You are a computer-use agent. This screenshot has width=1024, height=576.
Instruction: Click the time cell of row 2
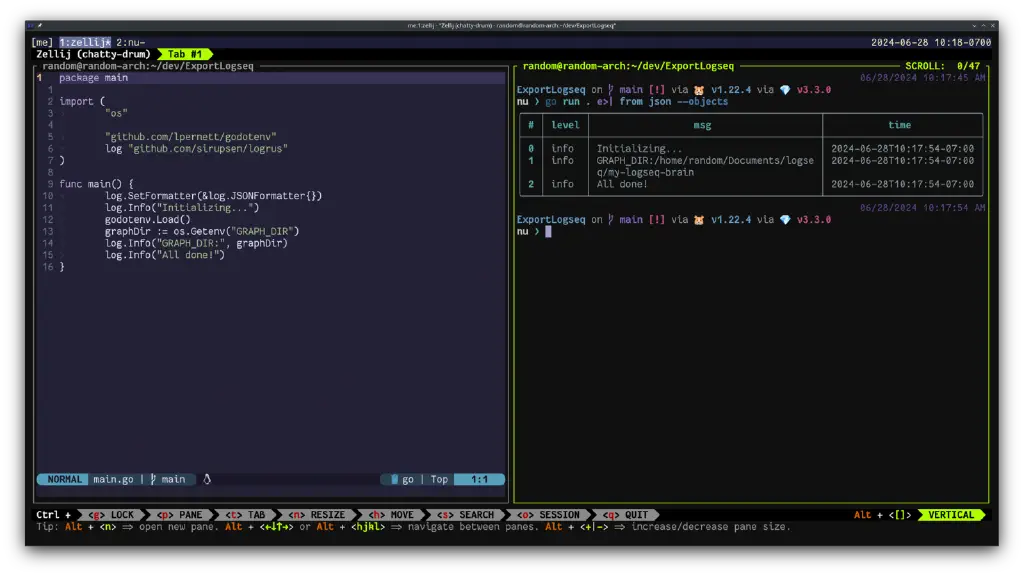pyautogui.click(x=902, y=184)
